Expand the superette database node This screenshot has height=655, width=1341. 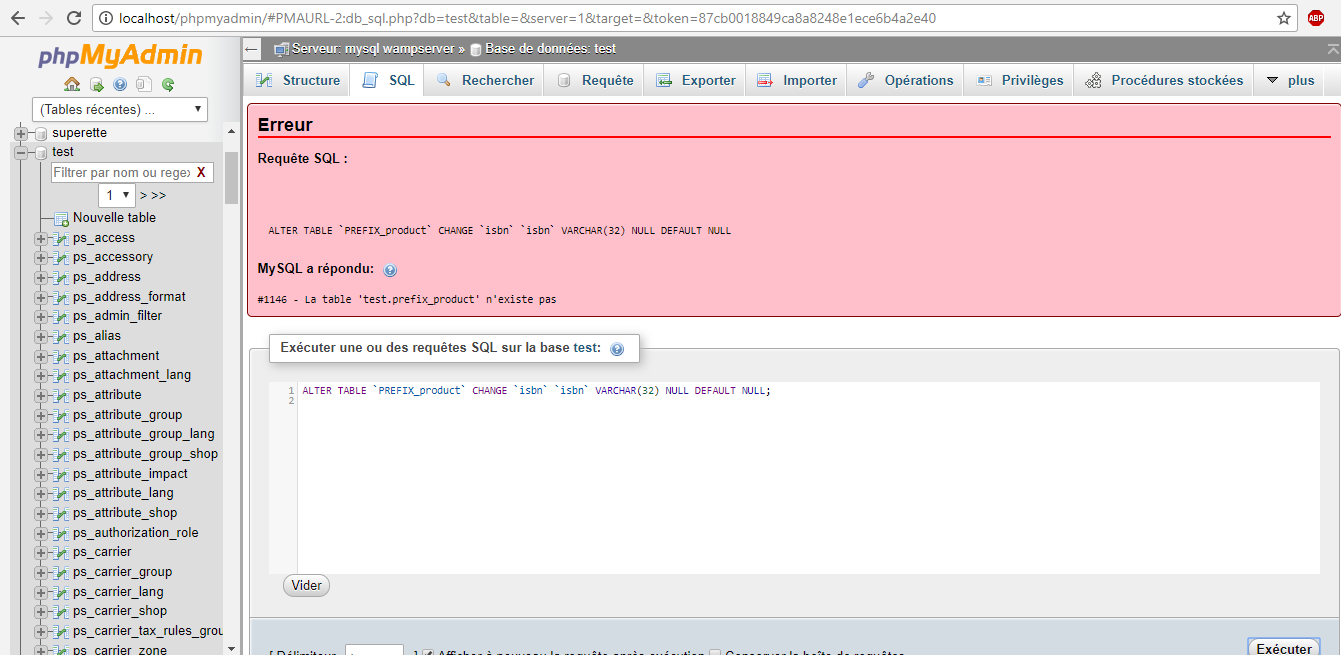click(x=20, y=133)
